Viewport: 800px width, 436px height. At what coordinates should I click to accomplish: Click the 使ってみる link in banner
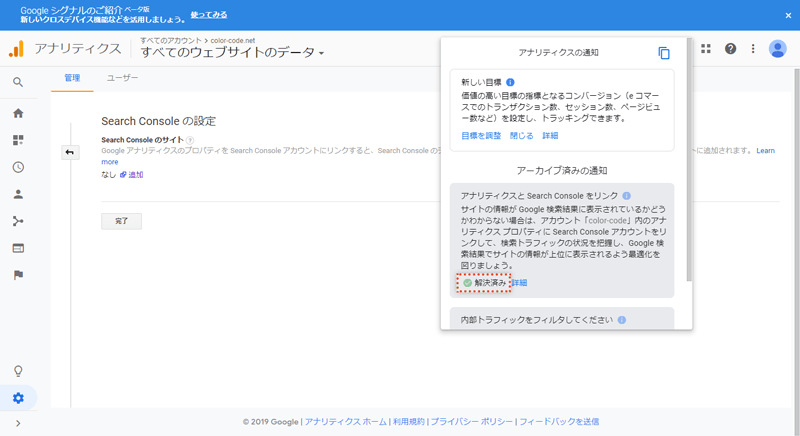(x=209, y=15)
